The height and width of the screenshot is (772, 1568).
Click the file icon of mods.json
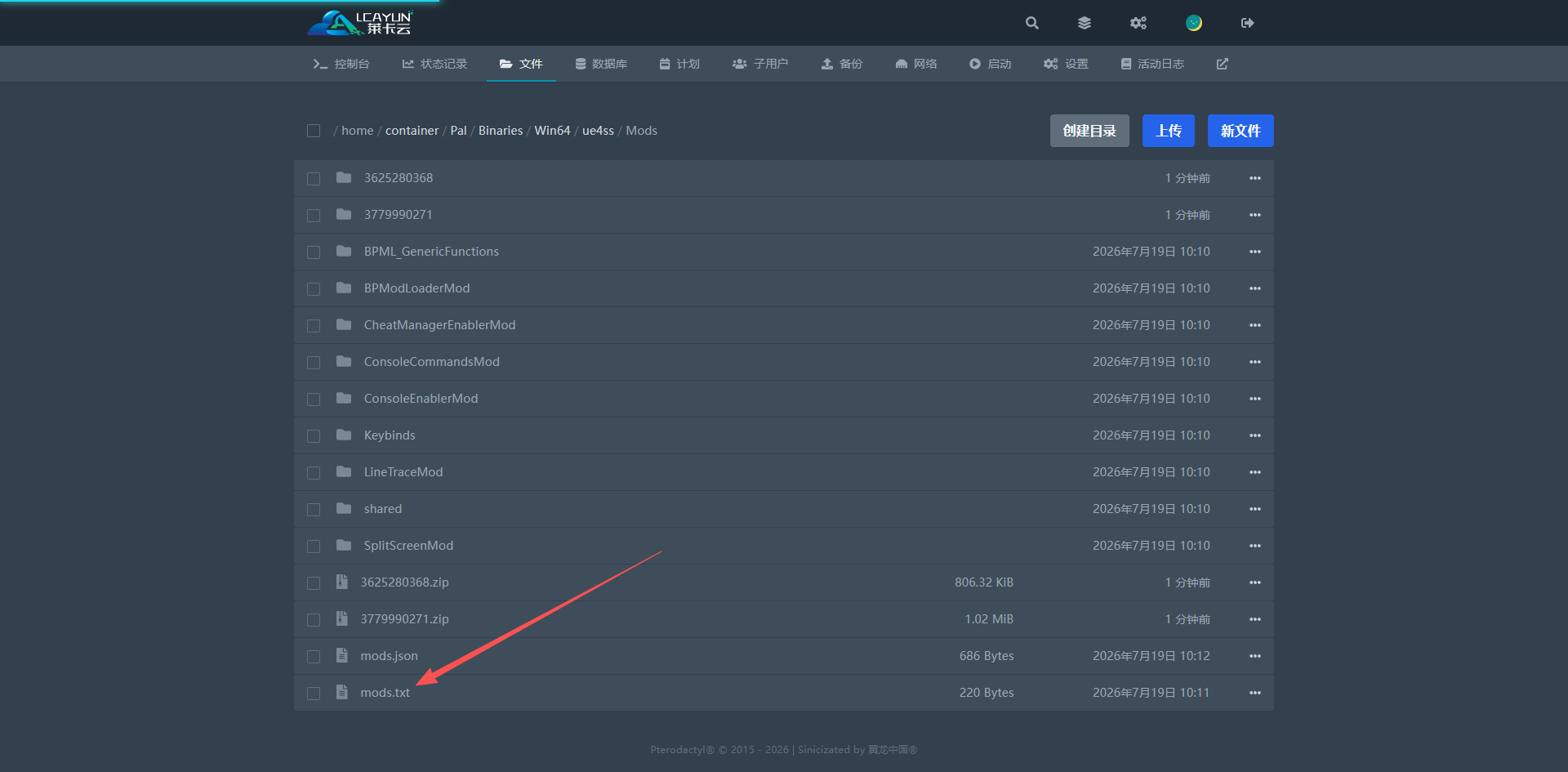click(x=342, y=655)
